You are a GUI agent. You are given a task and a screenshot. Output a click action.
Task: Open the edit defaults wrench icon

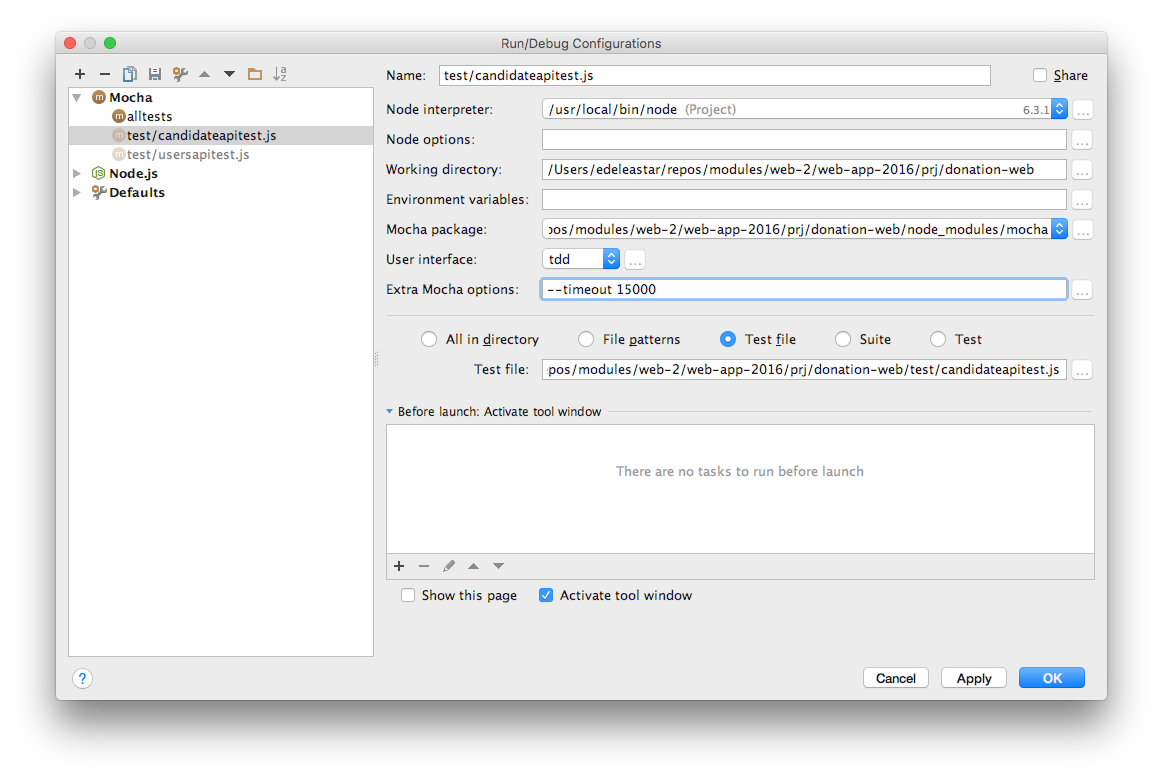pyautogui.click(x=180, y=74)
